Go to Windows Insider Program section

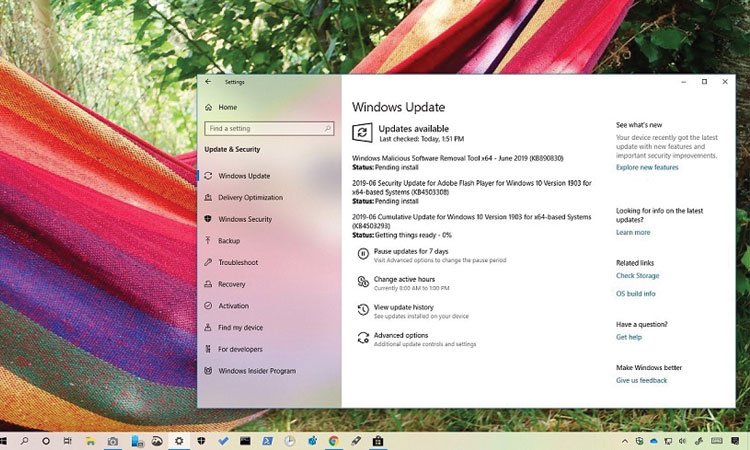pos(256,371)
